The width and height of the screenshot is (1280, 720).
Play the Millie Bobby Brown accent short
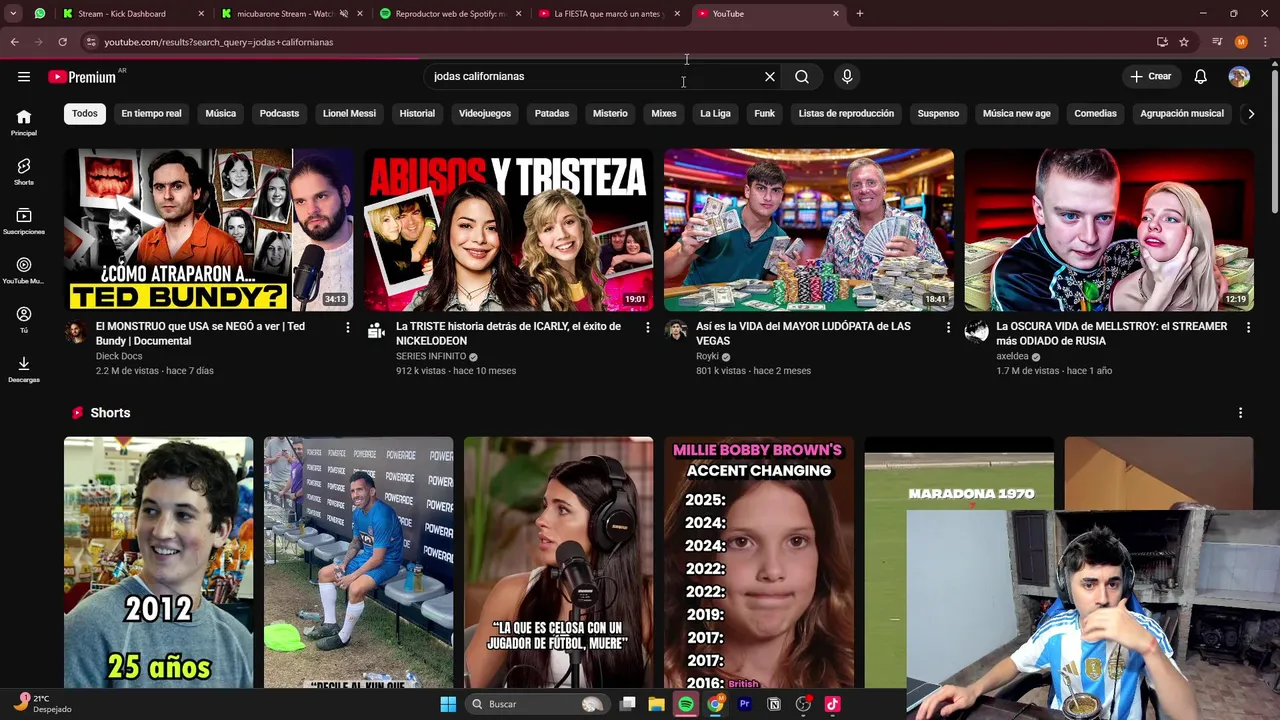[x=759, y=562]
